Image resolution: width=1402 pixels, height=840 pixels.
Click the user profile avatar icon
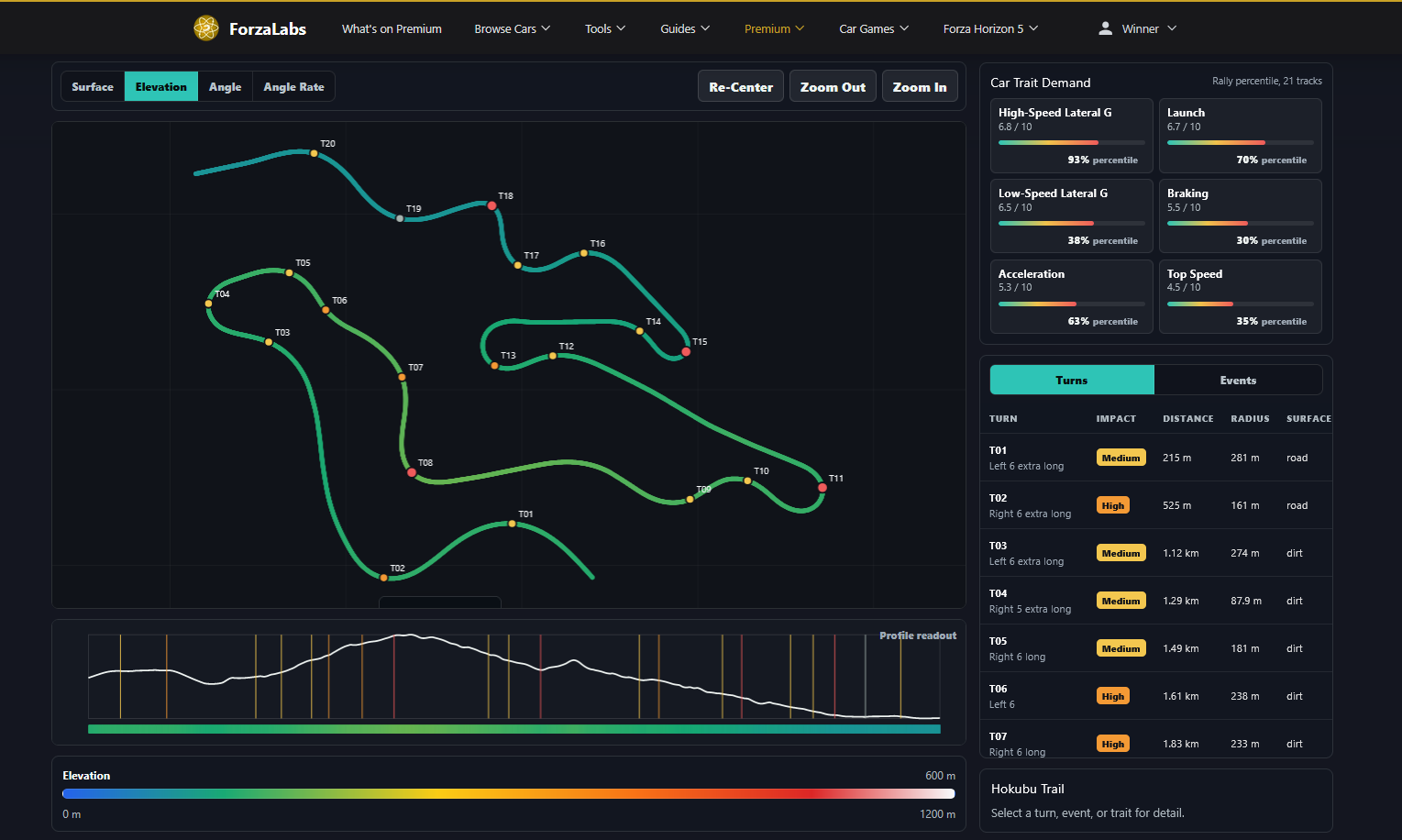1106,28
